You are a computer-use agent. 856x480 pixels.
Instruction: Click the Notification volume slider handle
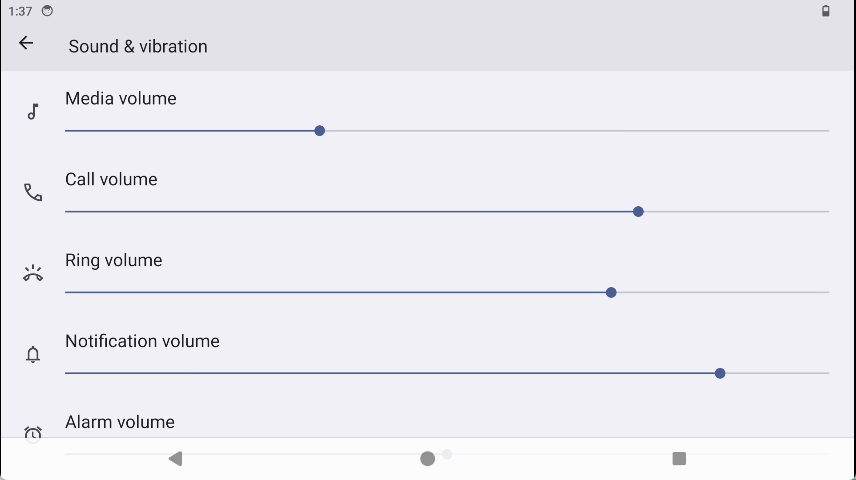coord(720,373)
